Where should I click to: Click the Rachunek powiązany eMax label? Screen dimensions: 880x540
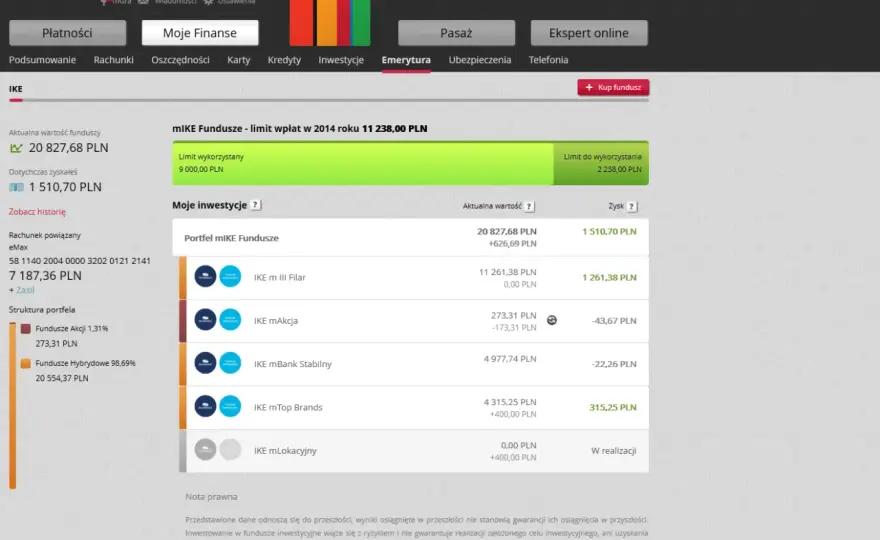point(45,241)
